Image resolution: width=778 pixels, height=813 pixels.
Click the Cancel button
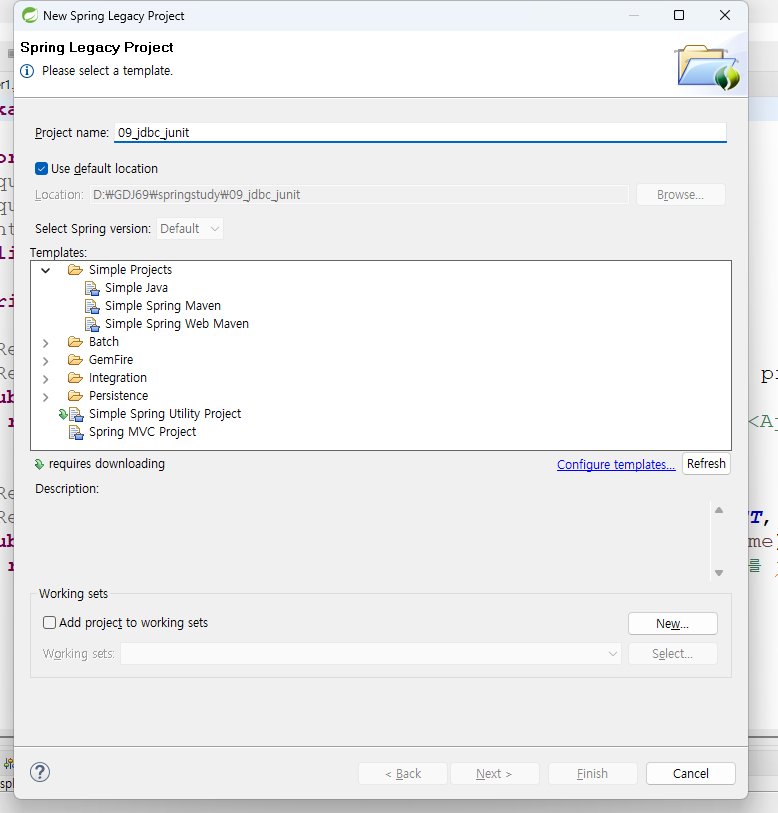tap(691, 774)
